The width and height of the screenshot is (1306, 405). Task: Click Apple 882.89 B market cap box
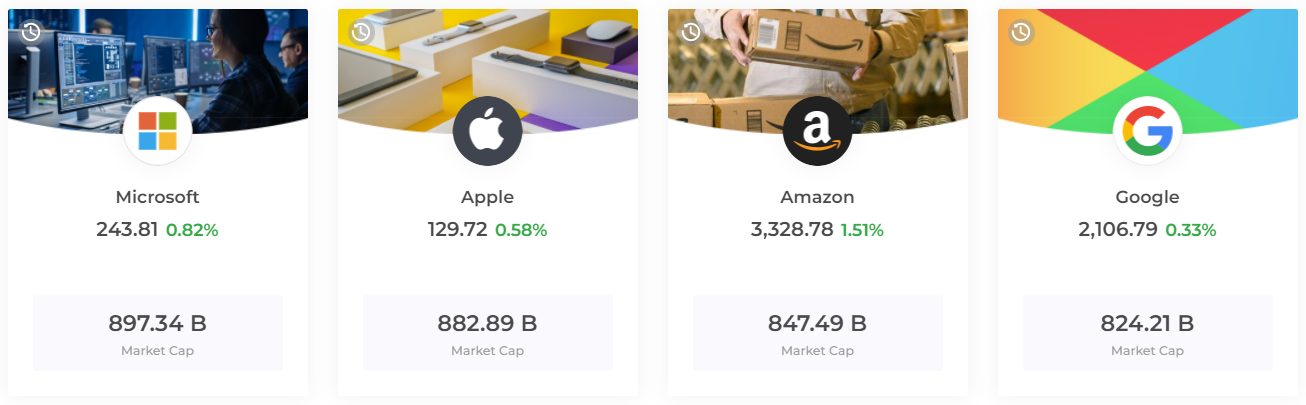point(488,333)
